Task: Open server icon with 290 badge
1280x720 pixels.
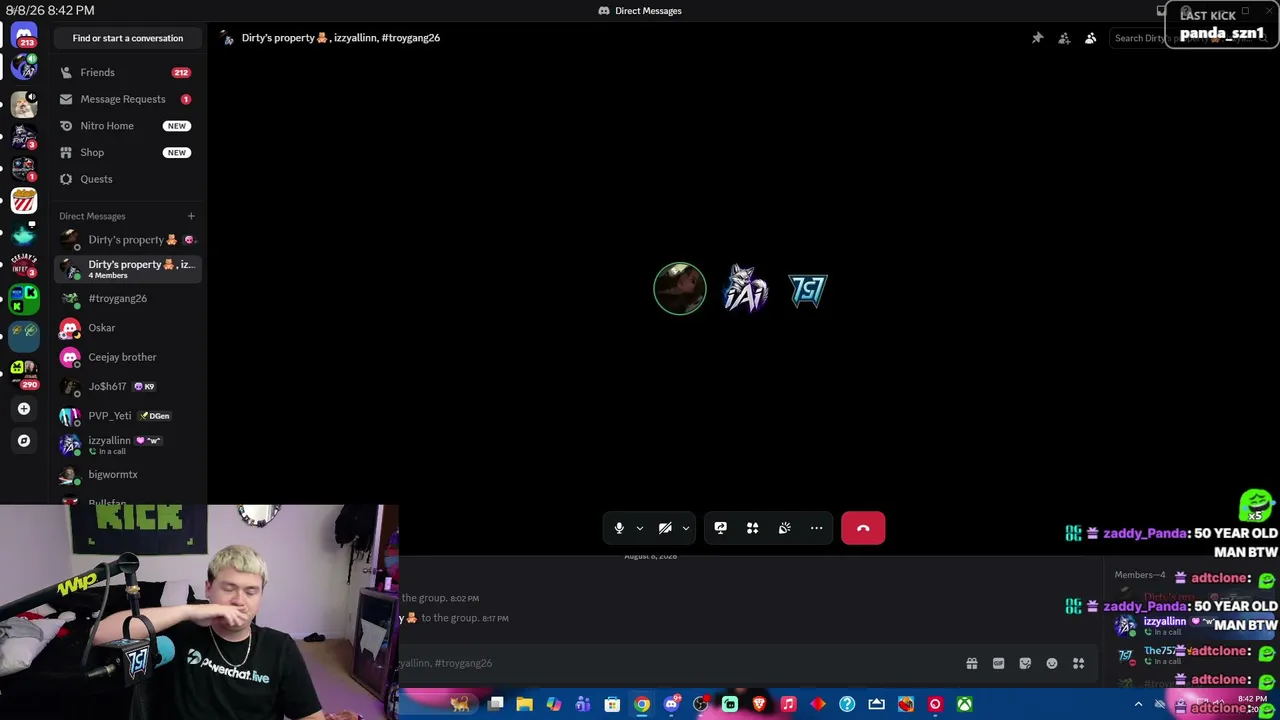Action: (x=24, y=373)
